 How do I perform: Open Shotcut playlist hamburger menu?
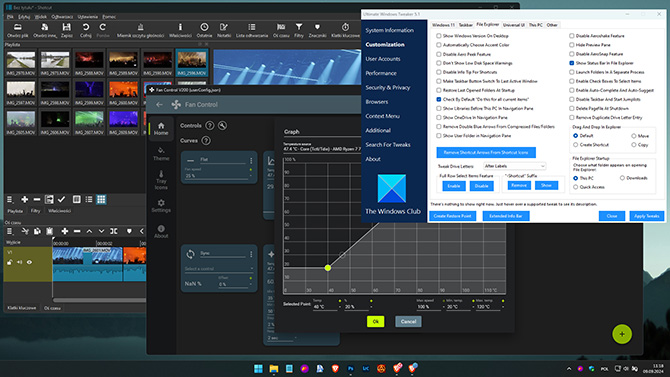click(x=10, y=199)
